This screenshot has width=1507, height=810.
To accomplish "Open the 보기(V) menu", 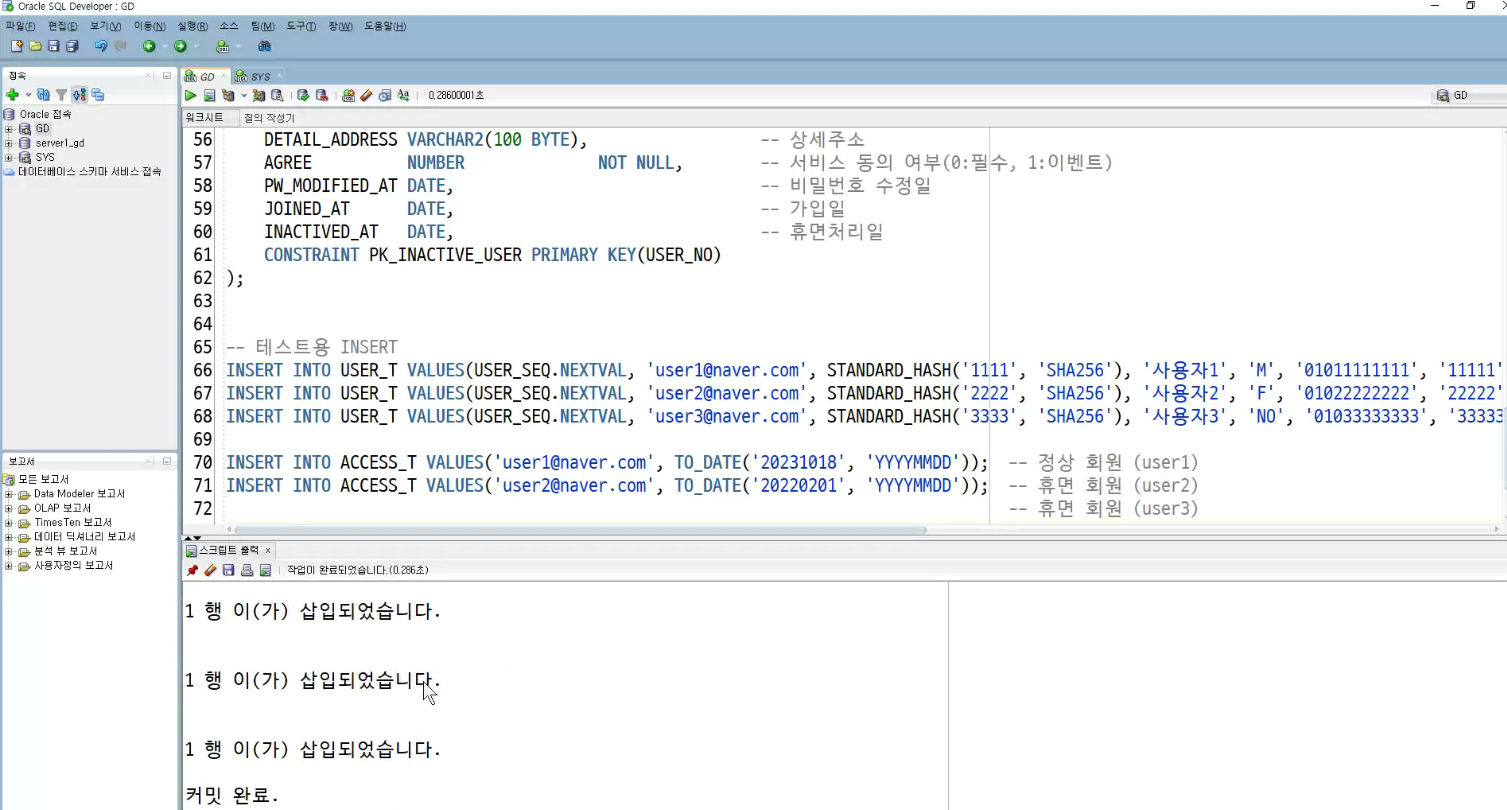I will 105,26.
